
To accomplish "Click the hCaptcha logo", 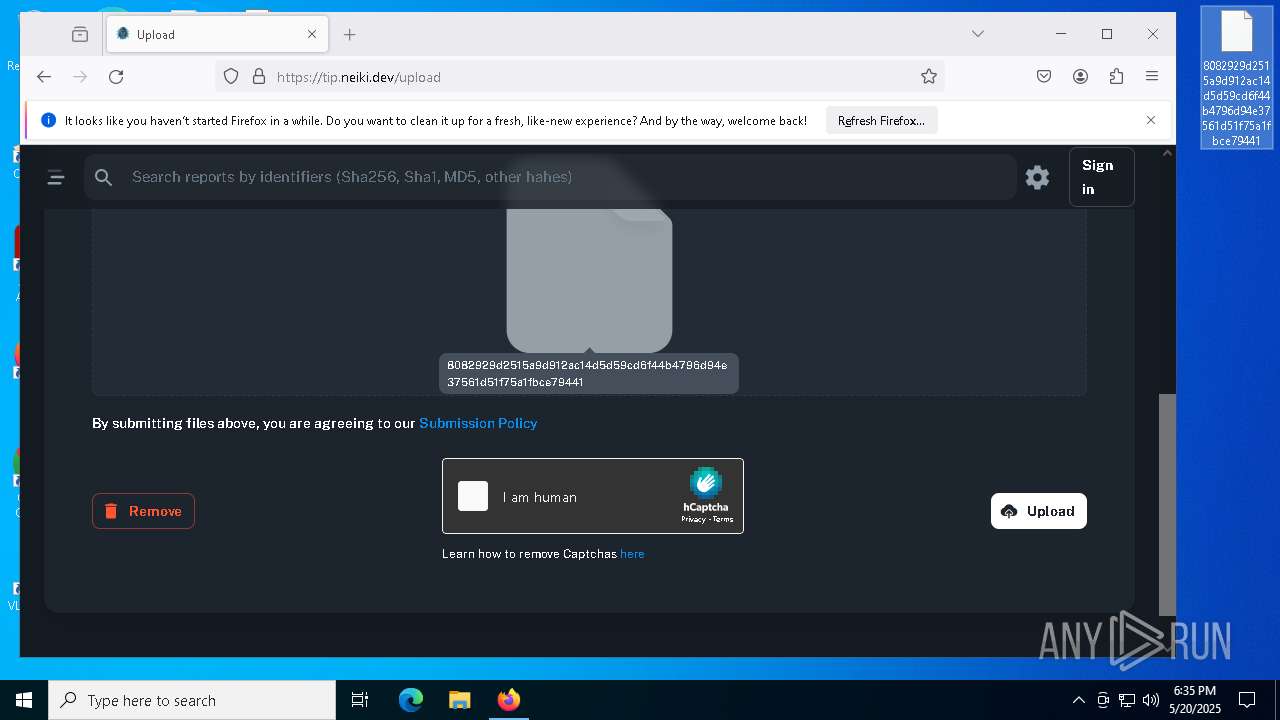I will point(706,483).
